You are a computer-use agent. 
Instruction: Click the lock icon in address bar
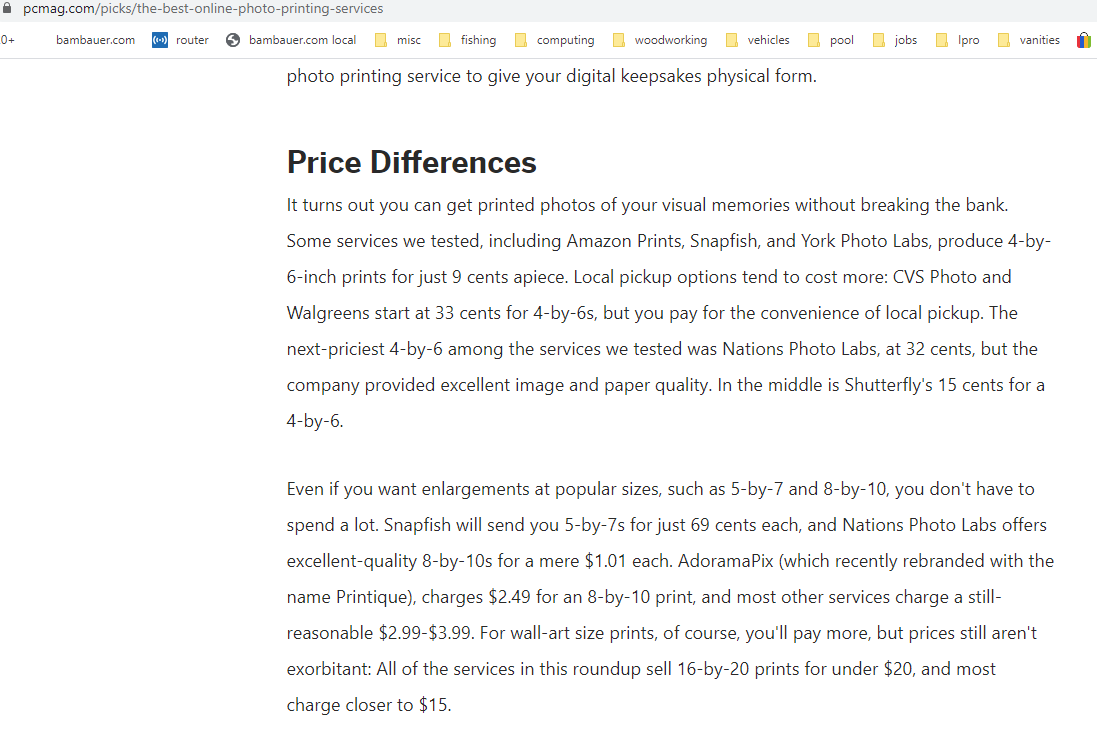click(x=8, y=8)
